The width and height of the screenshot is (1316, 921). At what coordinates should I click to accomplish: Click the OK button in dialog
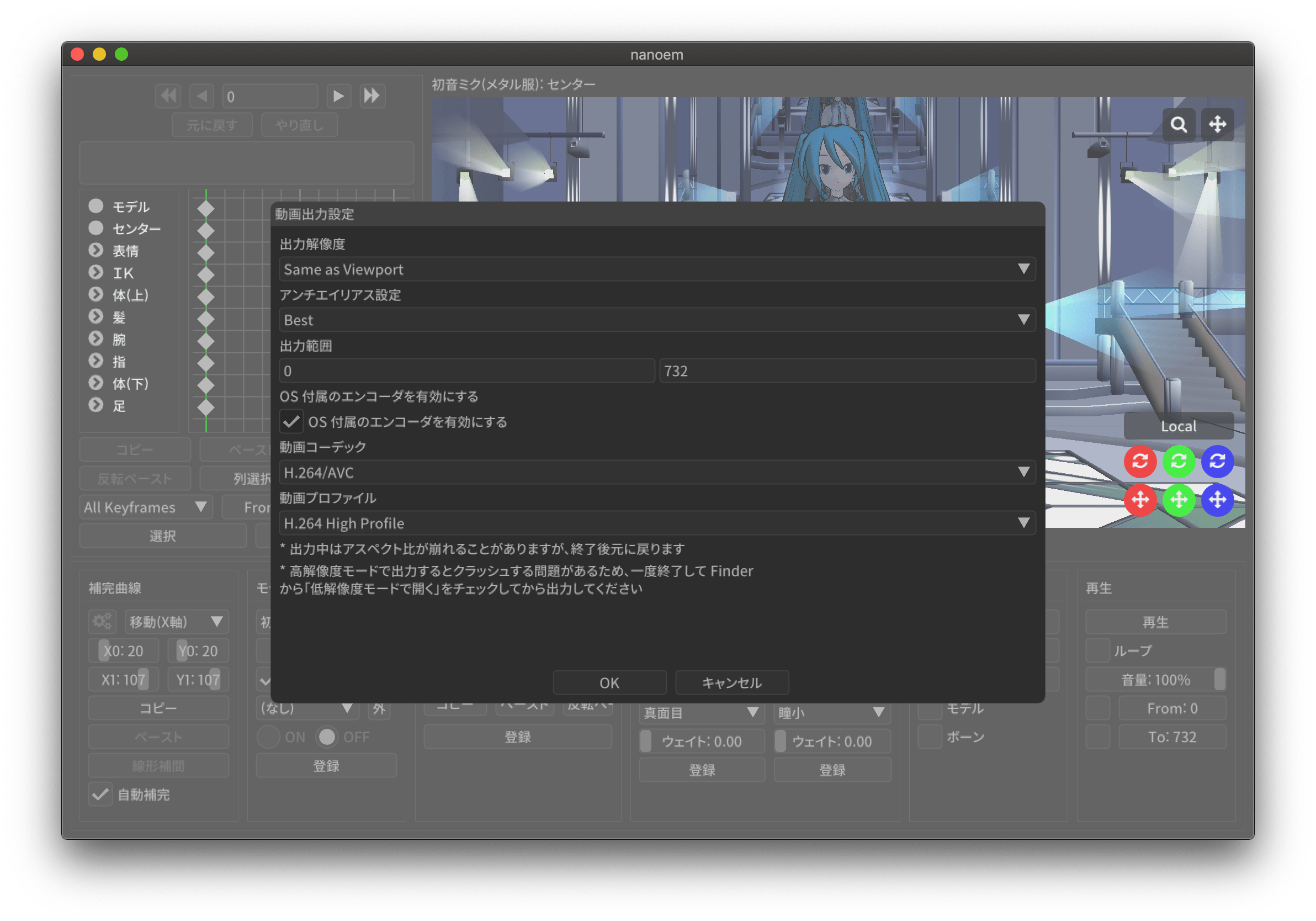click(609, 682)
